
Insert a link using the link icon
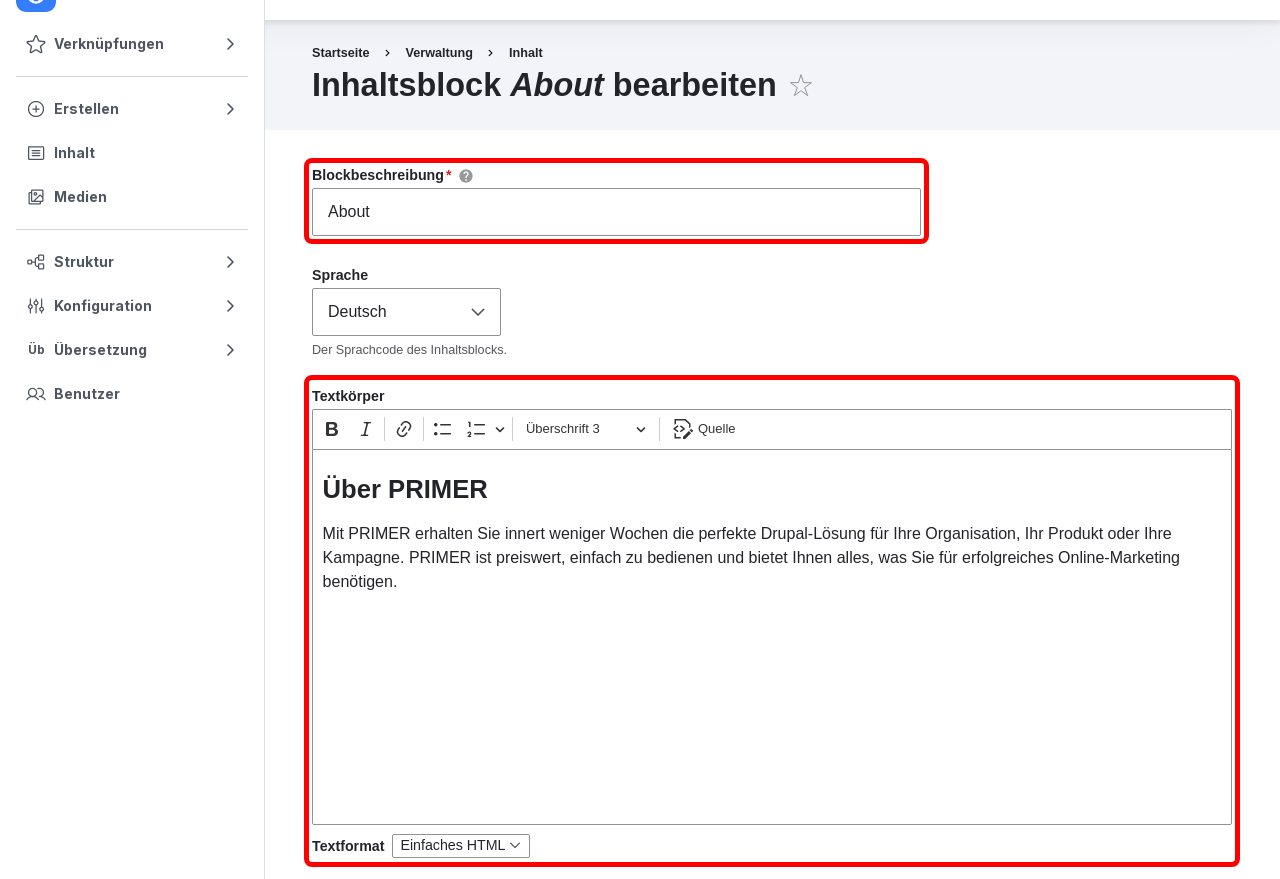click(x=404, y=429)
